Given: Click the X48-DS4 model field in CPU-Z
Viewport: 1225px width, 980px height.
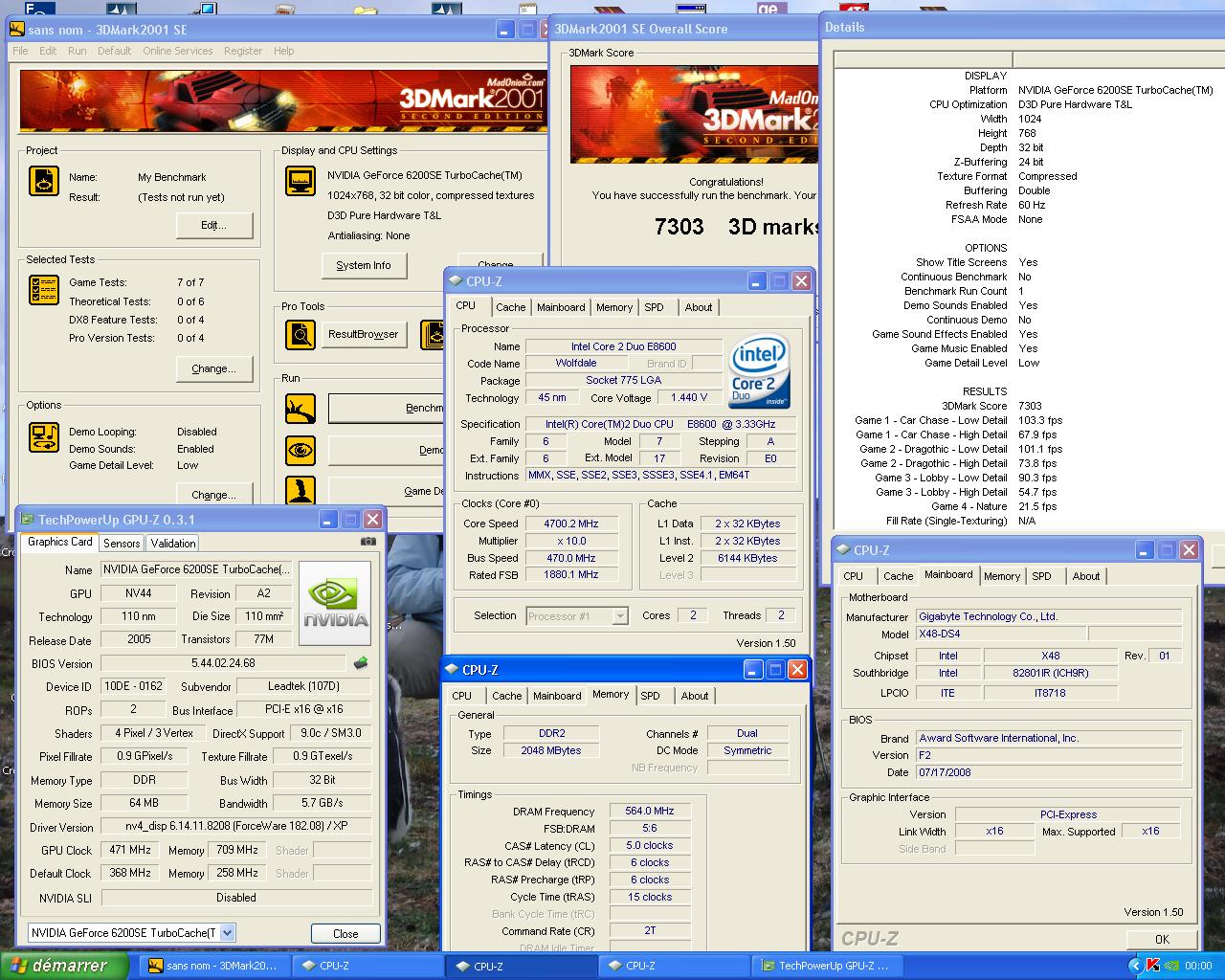Looking at the screenshot, I should tap(999, 634).
